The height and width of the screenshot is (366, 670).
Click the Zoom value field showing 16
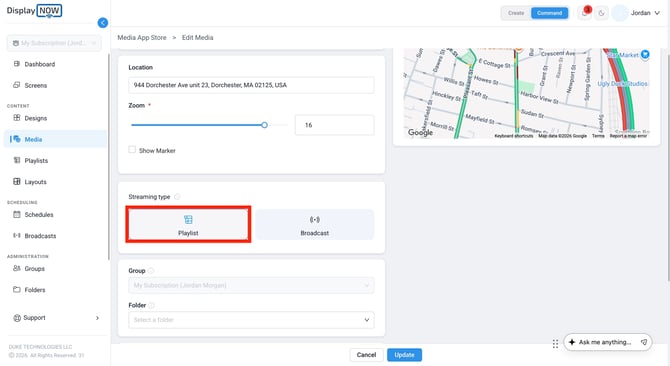click(335, 125)
